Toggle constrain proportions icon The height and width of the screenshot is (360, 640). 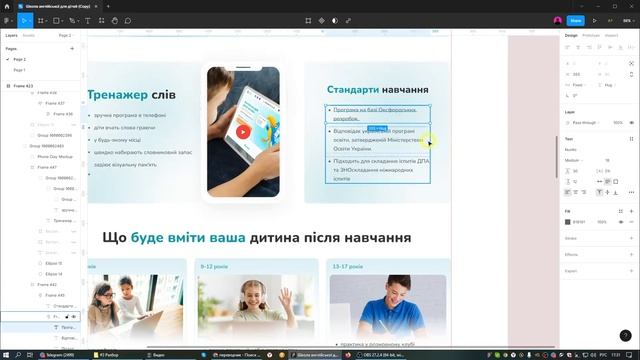(631, 74)
